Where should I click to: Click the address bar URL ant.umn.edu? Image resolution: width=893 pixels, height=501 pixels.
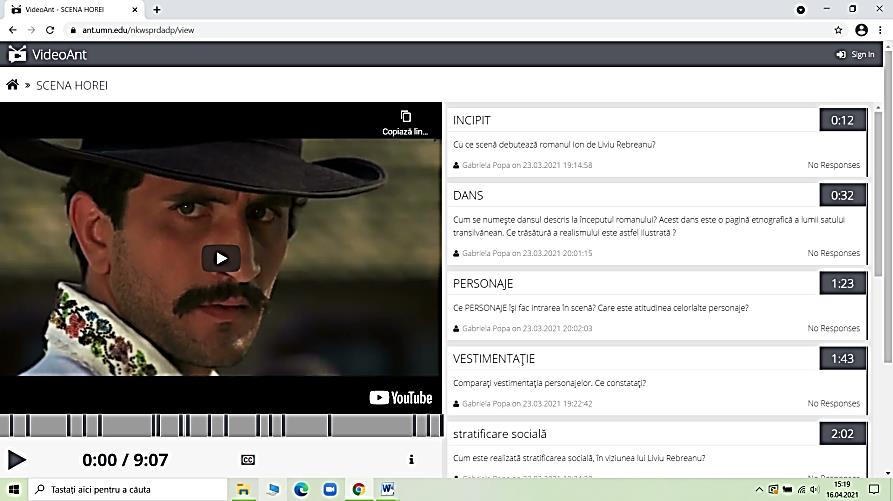[138, 30]
